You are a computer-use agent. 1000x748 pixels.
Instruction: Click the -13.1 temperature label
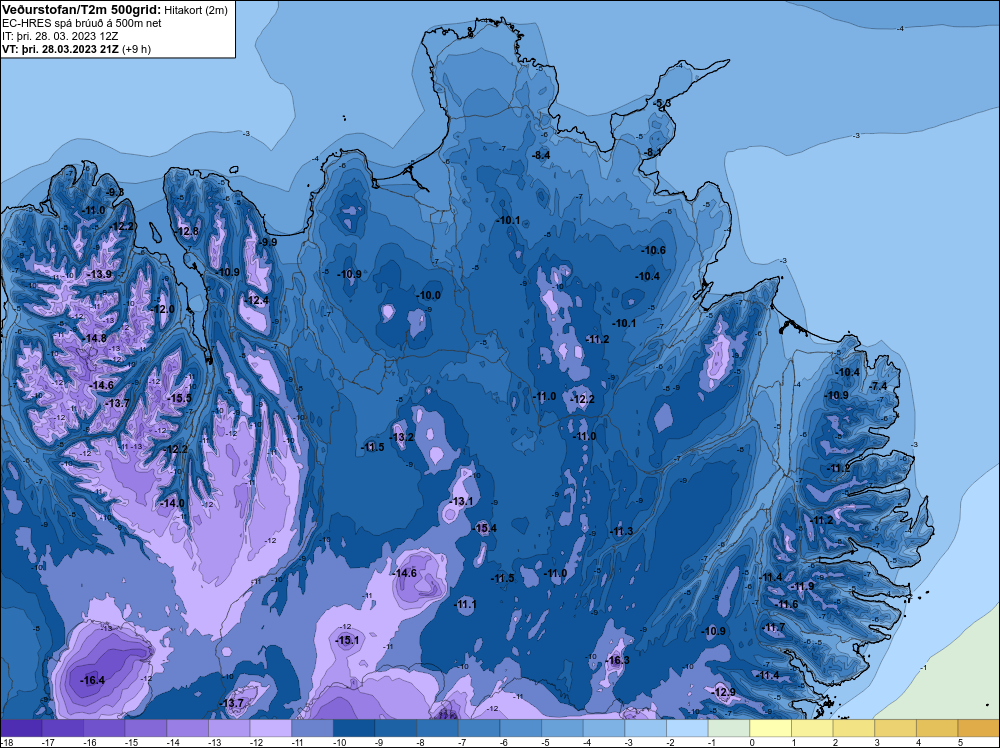[461, 501]
